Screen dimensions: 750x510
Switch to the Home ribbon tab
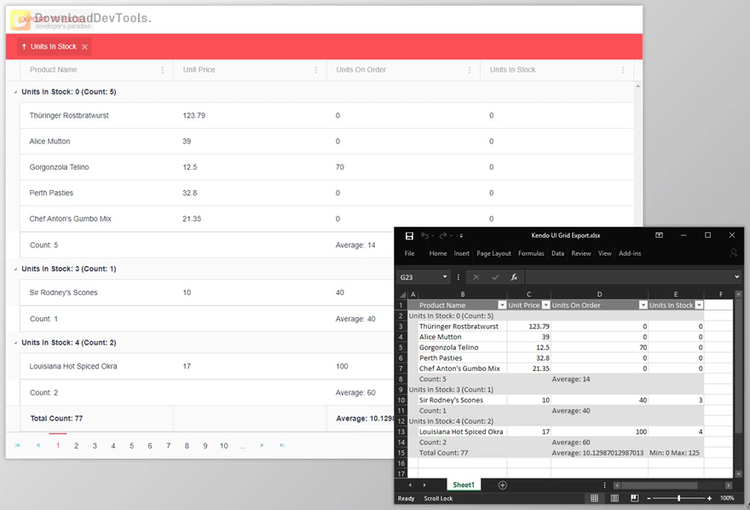click(438, 254)
